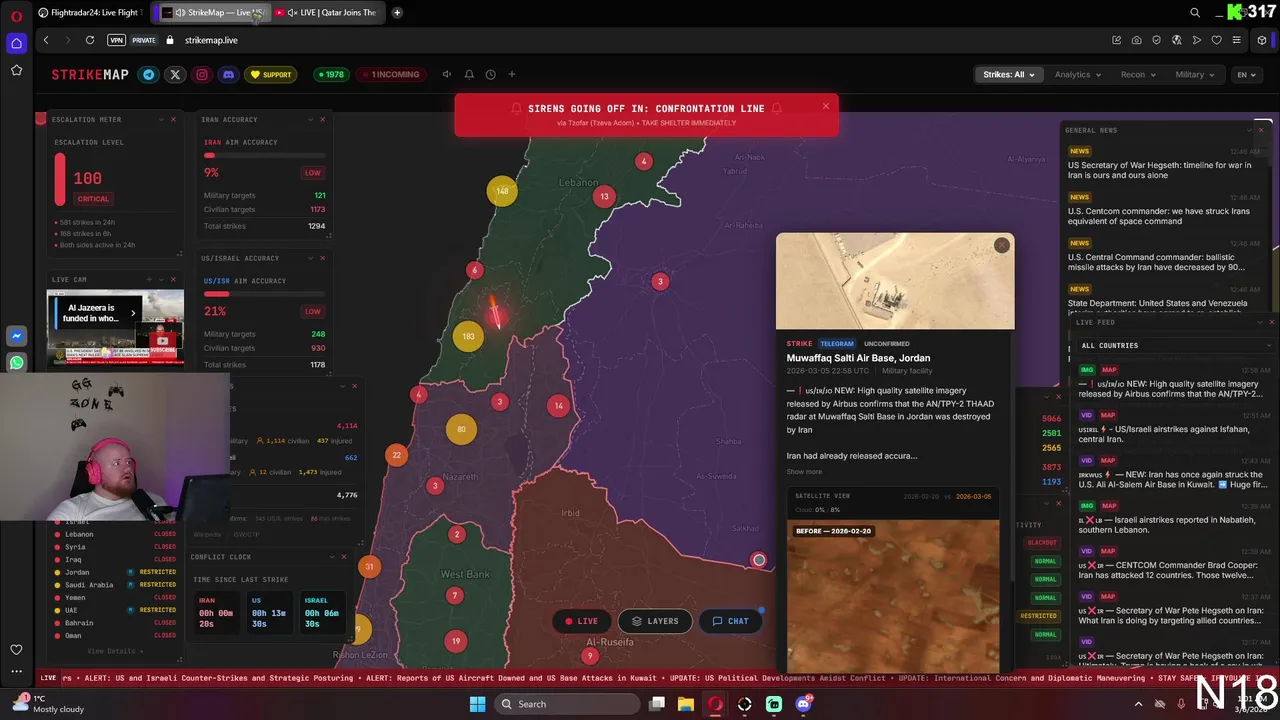Viewport: 1280px width, 720px height.
Task: Click the heart bookmark icon in address bar
Action: point(1216,40)
